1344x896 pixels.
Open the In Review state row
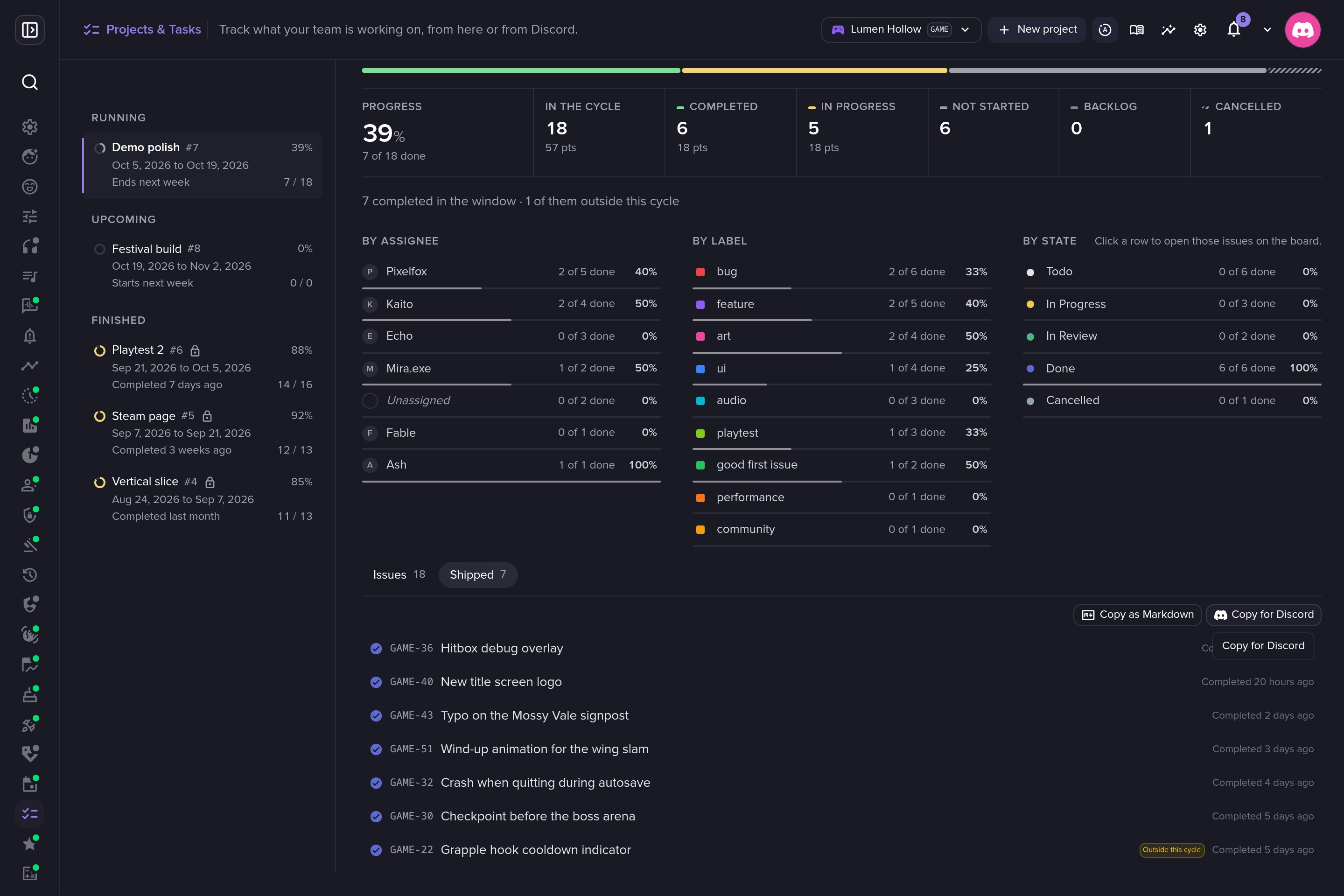1171,336
